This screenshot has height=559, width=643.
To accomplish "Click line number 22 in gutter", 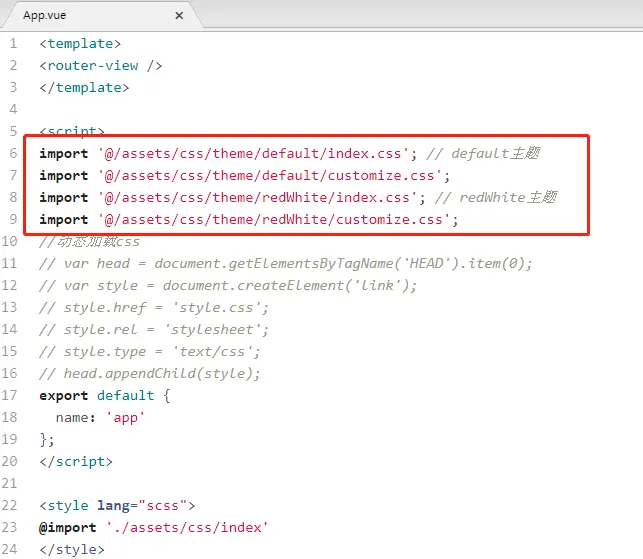I will click(x=9, y=506).
